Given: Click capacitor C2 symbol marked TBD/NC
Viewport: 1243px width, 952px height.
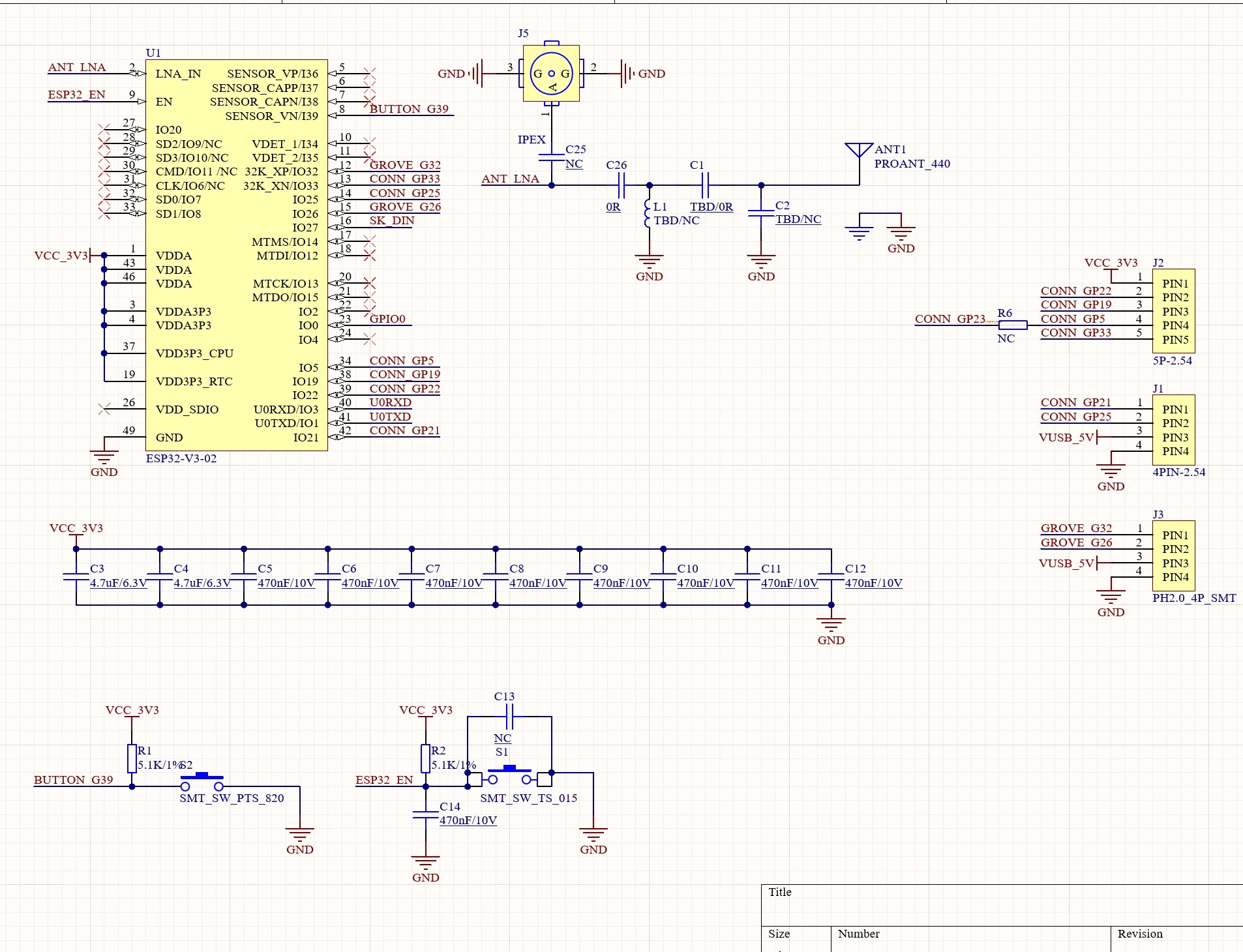Looking at the screenshot, I should (x=761, y=213).
